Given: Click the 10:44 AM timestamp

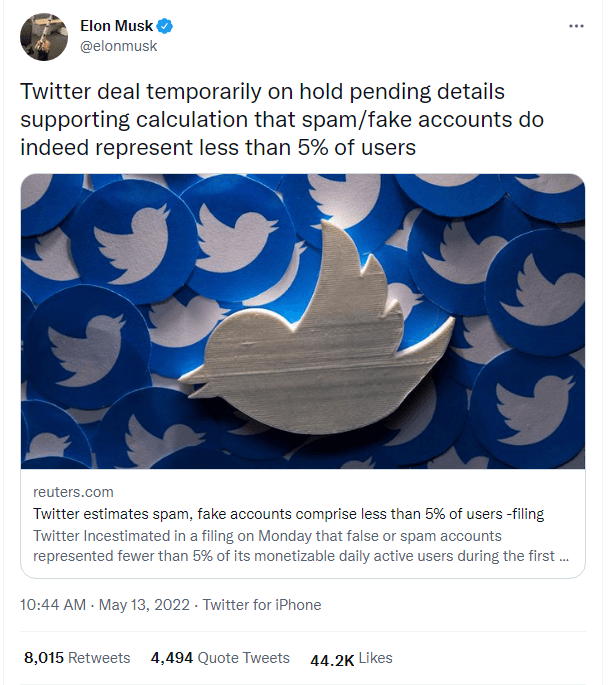Looking at the screenshot, I should [52, 604].
